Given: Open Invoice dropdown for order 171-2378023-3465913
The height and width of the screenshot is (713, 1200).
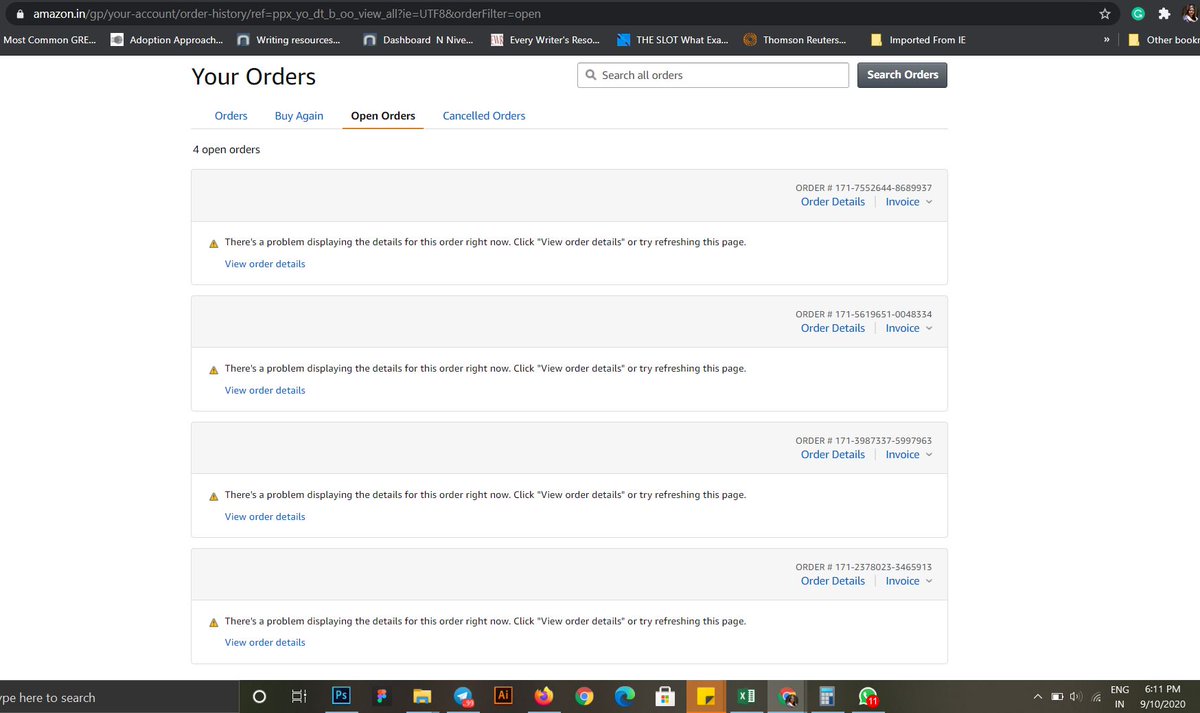Looking at the screenshot, I should point(908,581).
